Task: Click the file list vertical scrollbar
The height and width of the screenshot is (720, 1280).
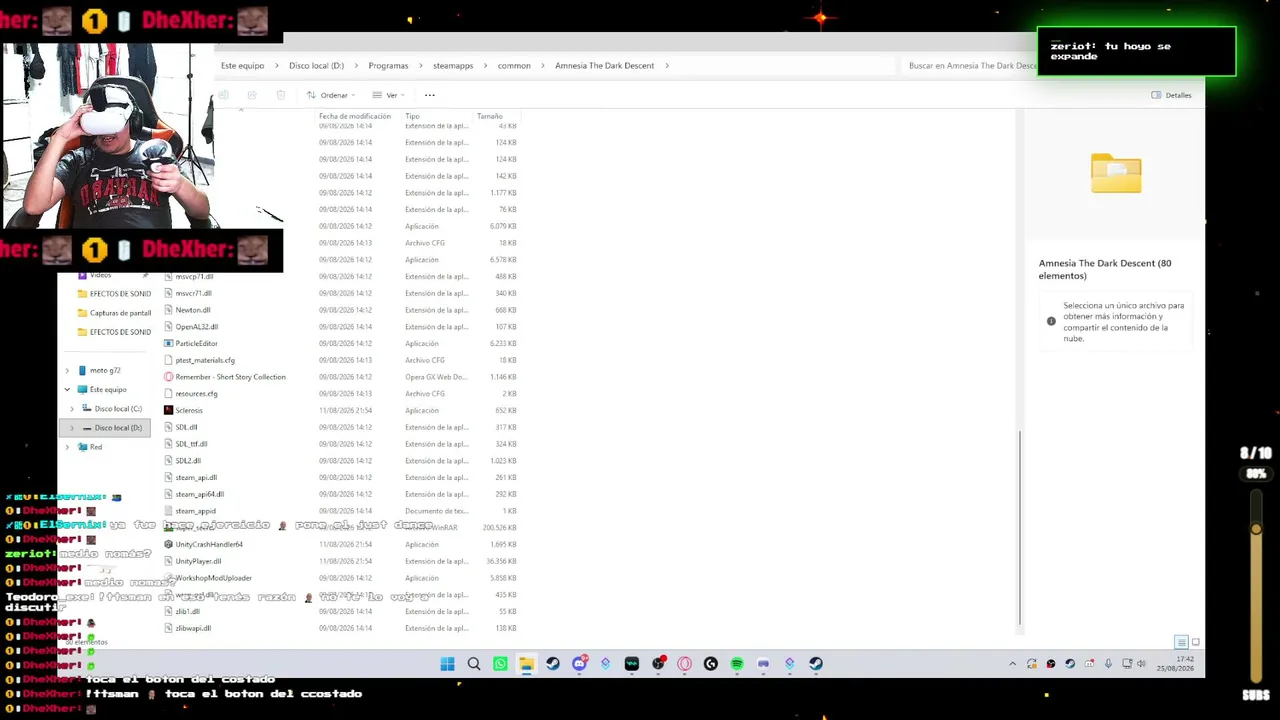Action: pyautogui.click(x=1020, y=526)
